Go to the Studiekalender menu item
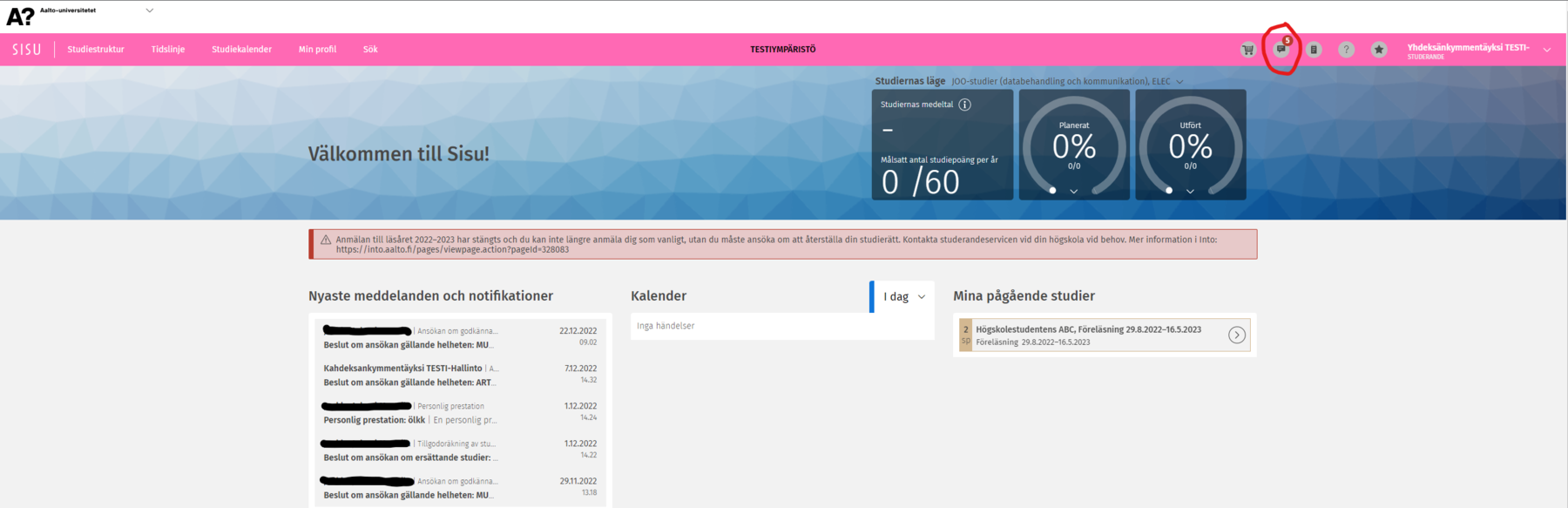Screen dimensions: 1568x508 point(241,50)
